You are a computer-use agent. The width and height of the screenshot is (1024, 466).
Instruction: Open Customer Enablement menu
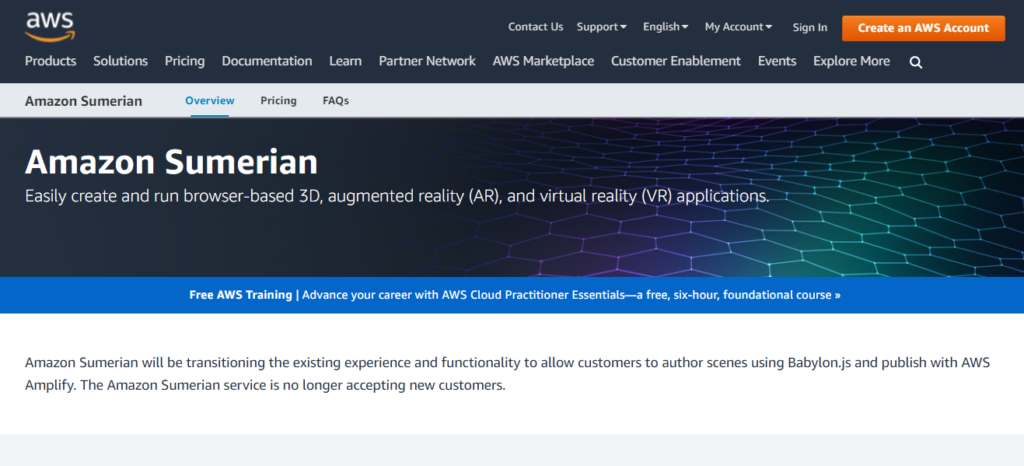coord(676,61)
